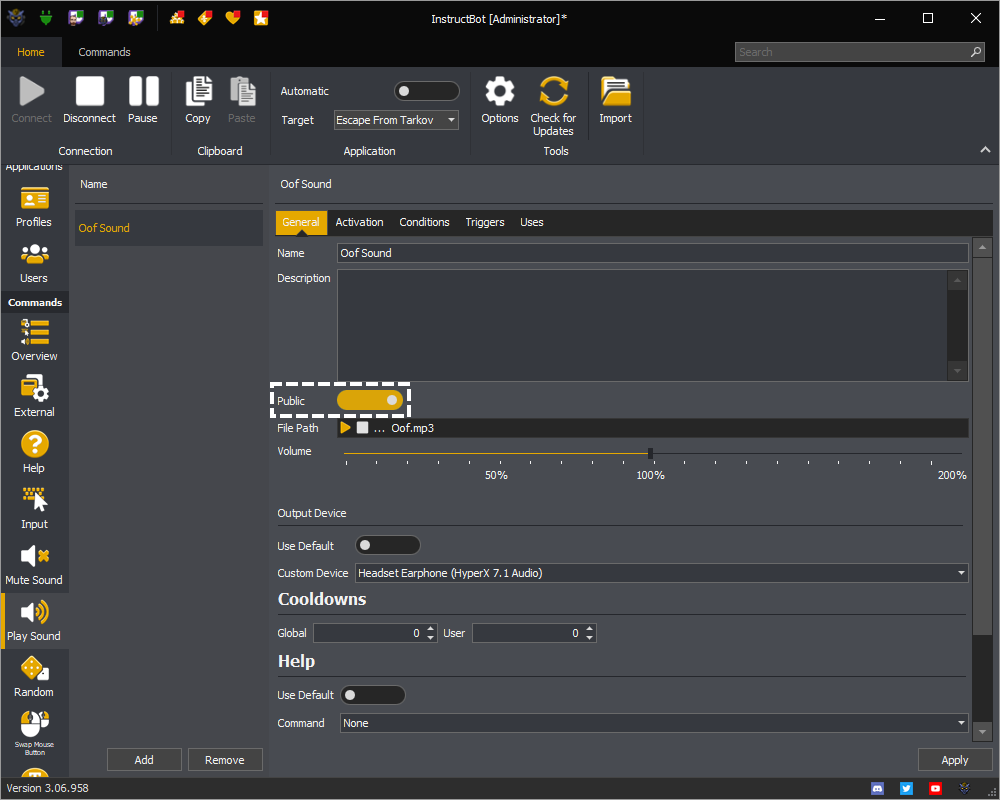Click the heart icon in title bar
The image size is (1000, 800).
tap(233, 18)
